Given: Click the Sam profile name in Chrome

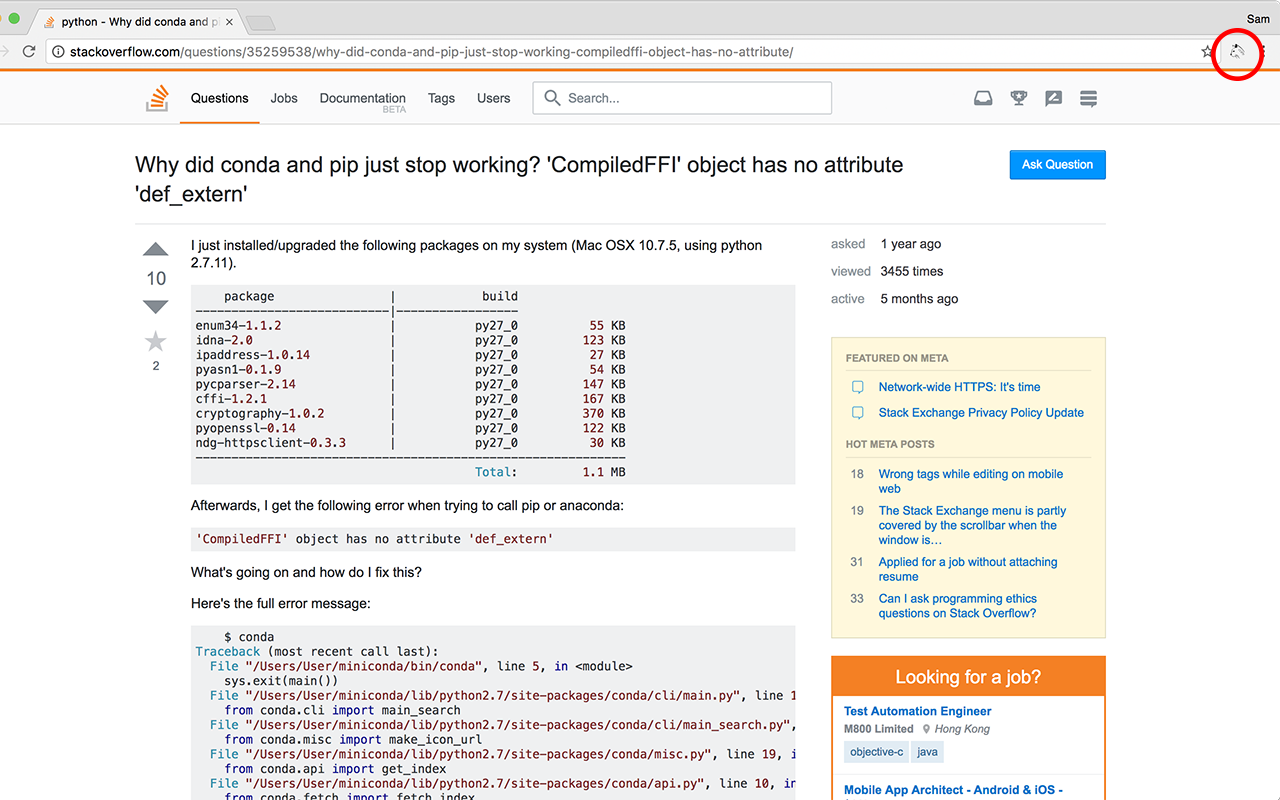Looking at the screenshot, I should pos(1258,19).
